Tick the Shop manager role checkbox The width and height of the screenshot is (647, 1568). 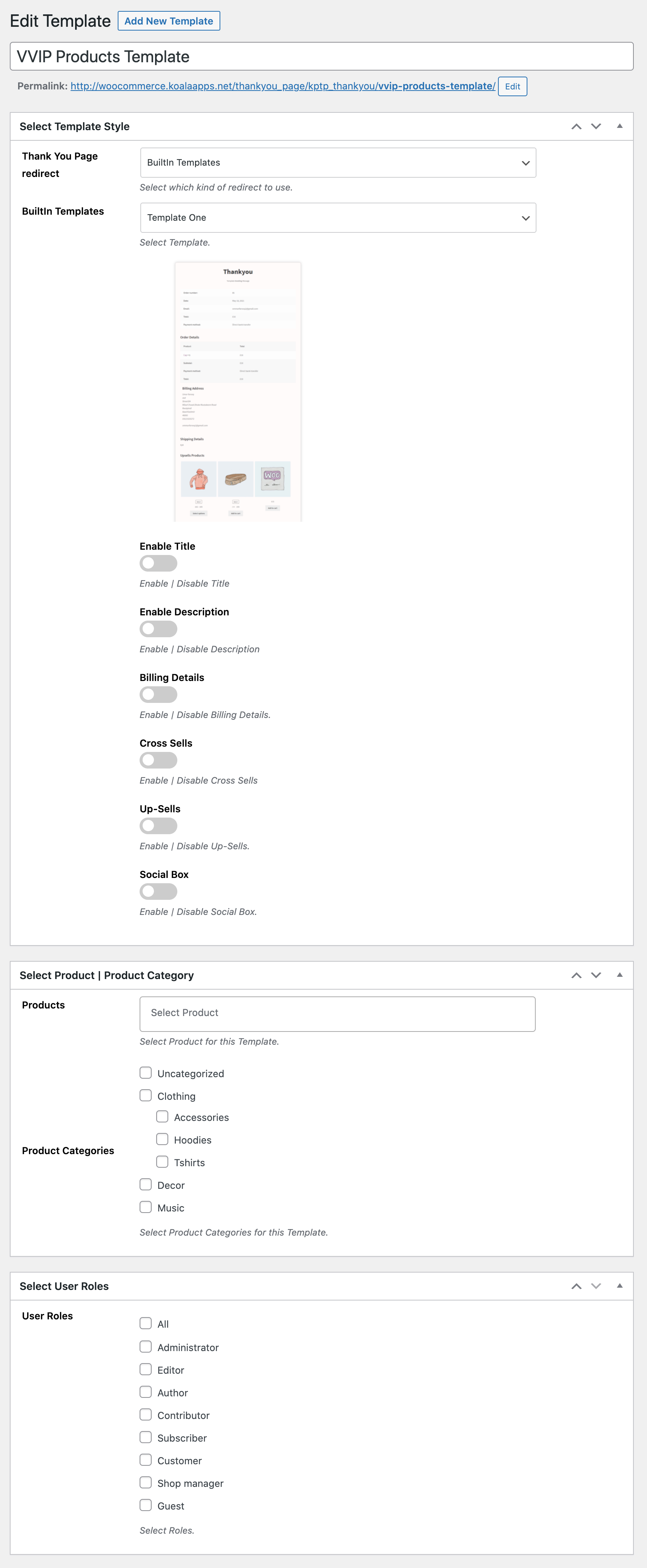(x=146, y=1483)
